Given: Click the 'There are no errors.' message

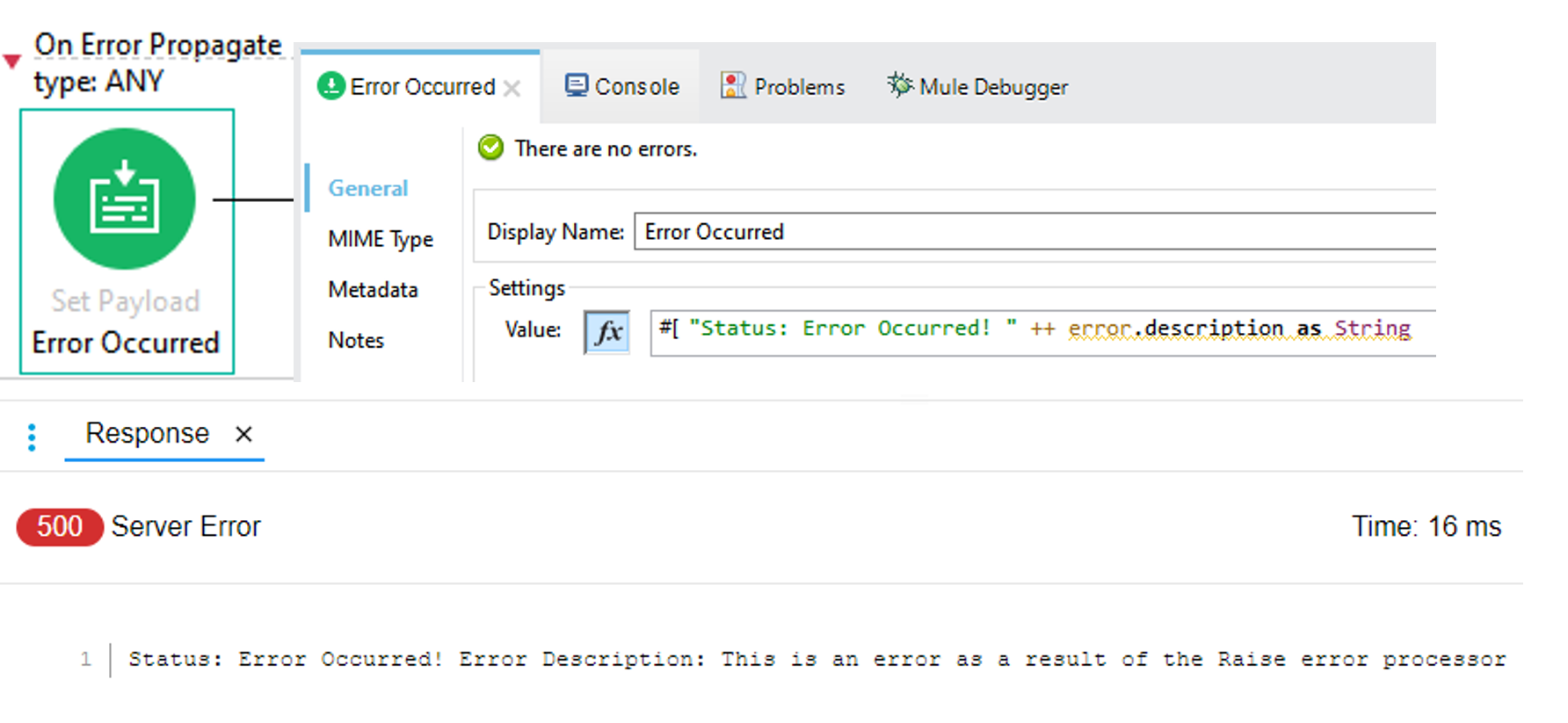Looking at the screenshot, I should point(606,148).
